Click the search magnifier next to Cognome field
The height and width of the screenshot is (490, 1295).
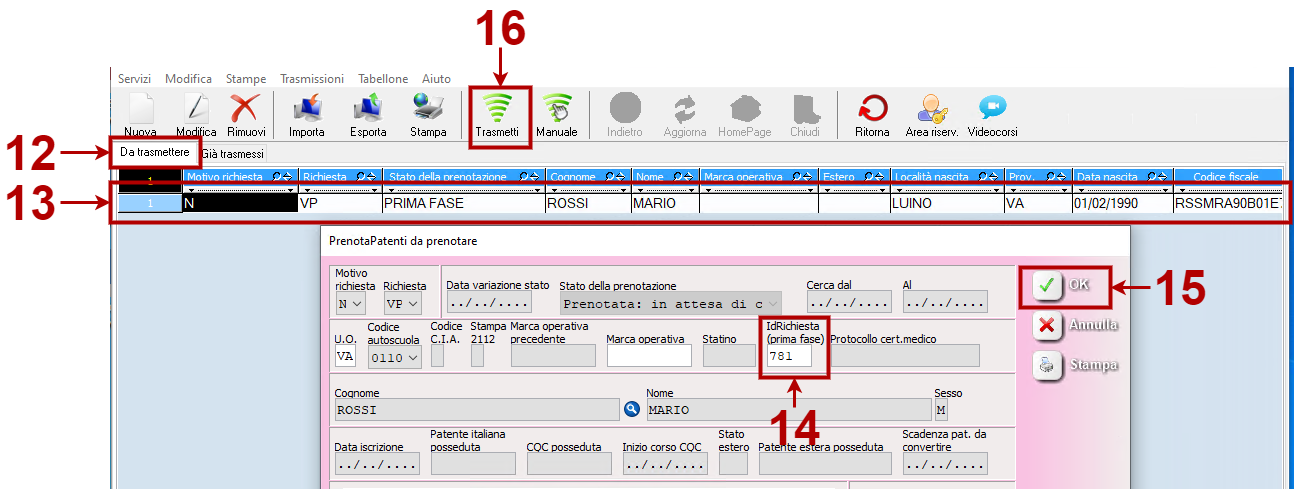tap(632, 409)
